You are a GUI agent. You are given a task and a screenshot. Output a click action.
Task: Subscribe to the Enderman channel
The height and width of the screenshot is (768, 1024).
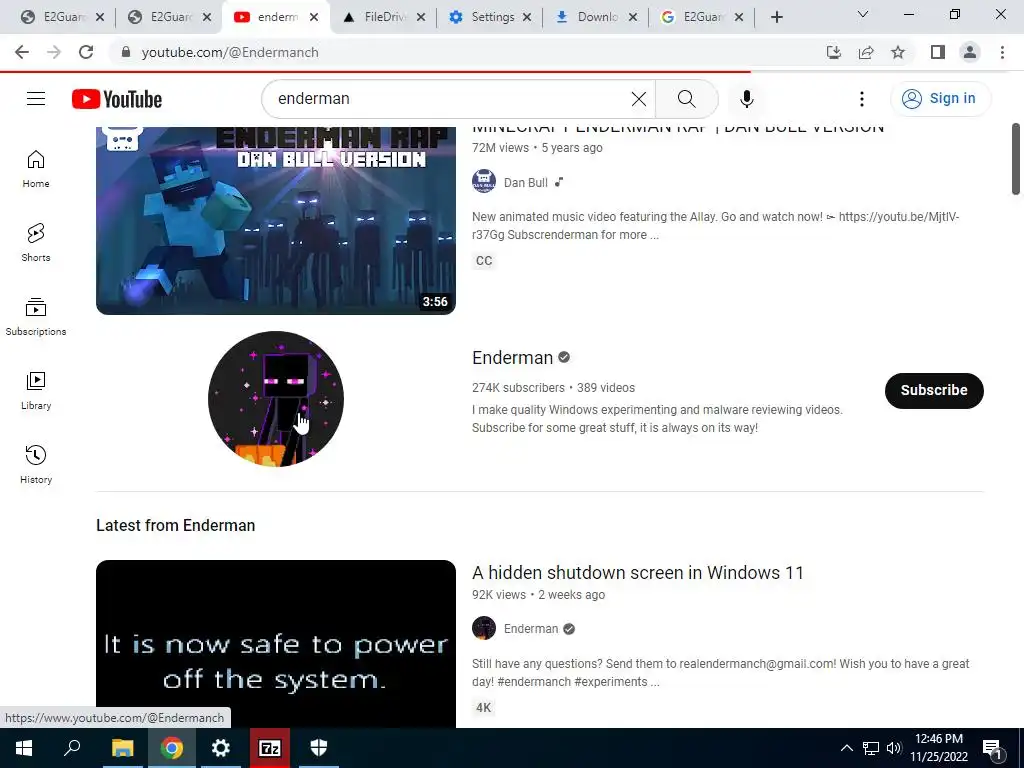point(934,391)
